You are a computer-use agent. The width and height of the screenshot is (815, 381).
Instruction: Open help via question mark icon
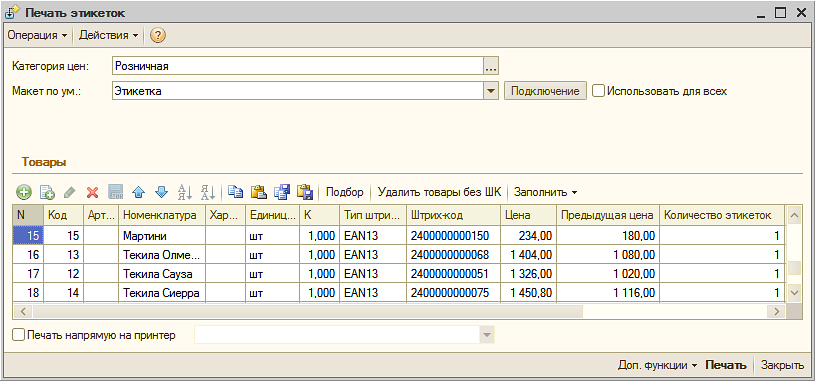coord(157,35)
